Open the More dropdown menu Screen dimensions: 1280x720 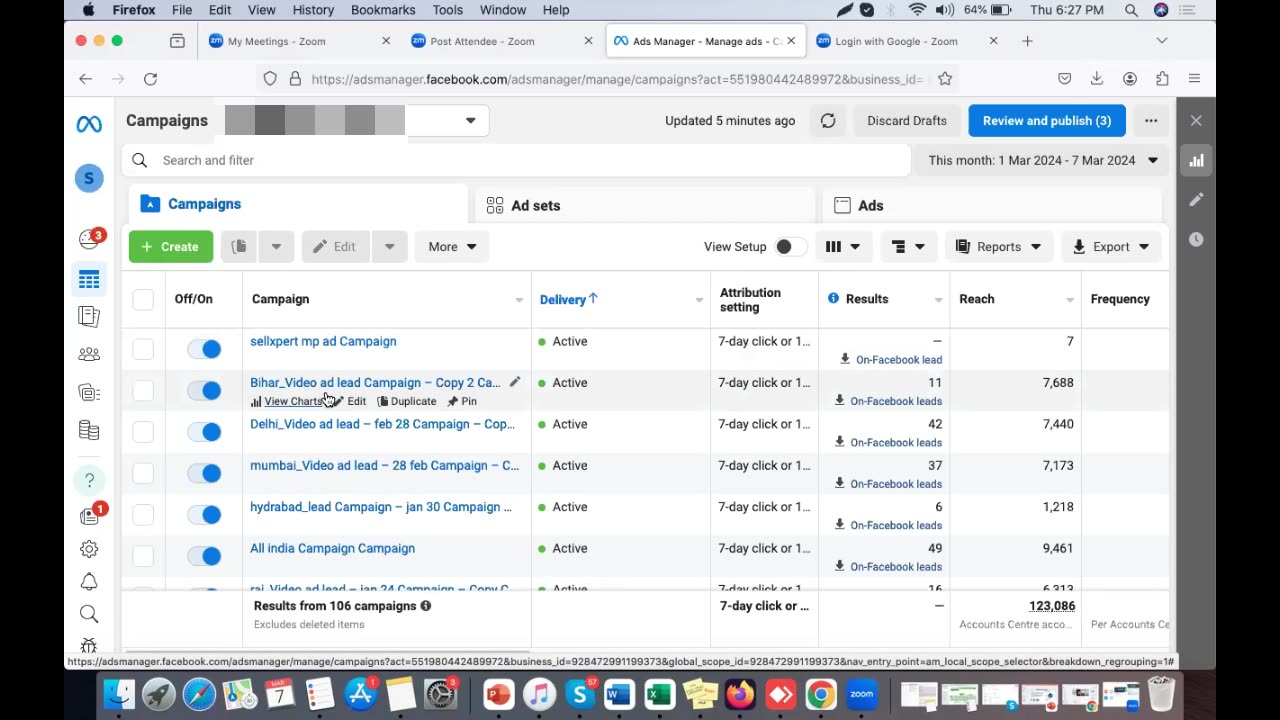pyautogui.click(x=452, y=247)
